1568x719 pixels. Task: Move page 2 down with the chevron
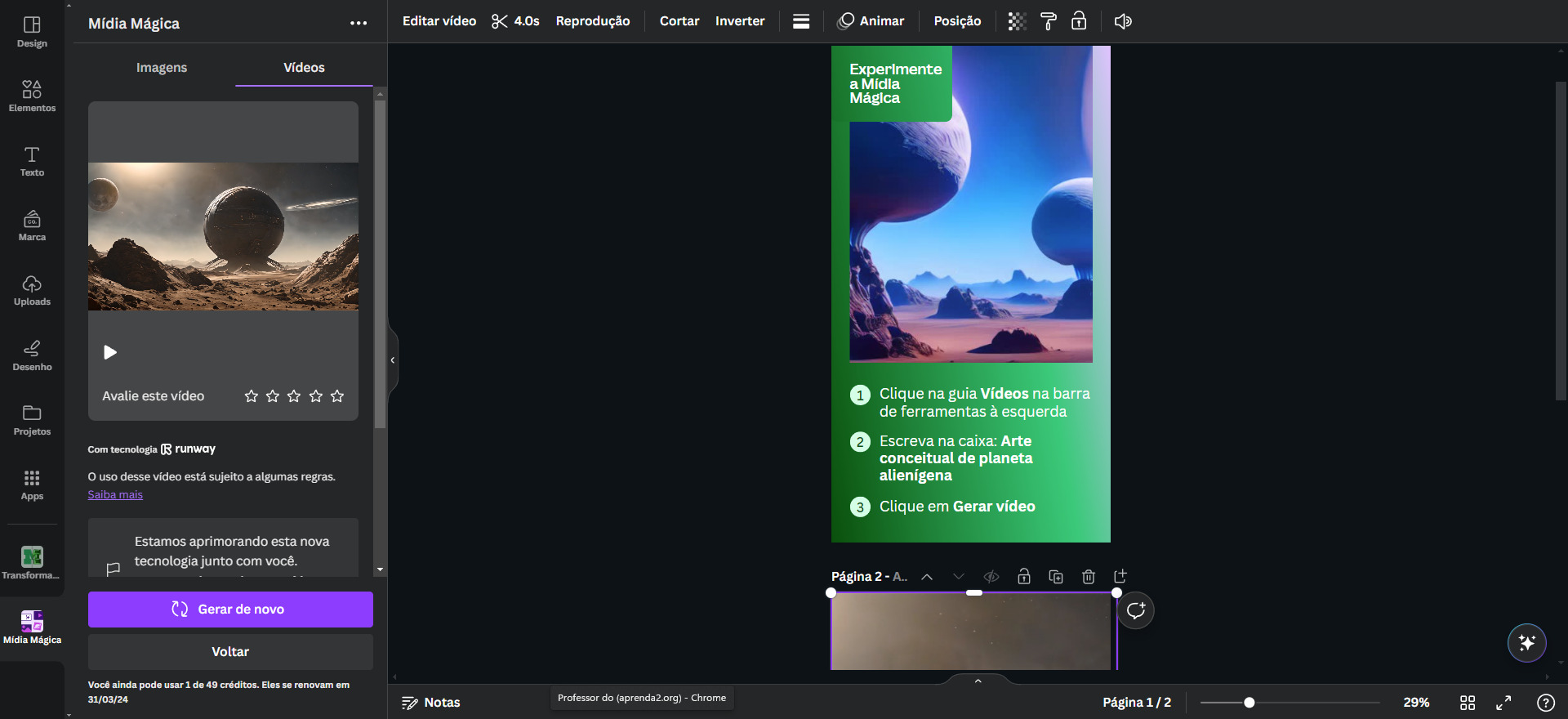[x=959, y=577]
